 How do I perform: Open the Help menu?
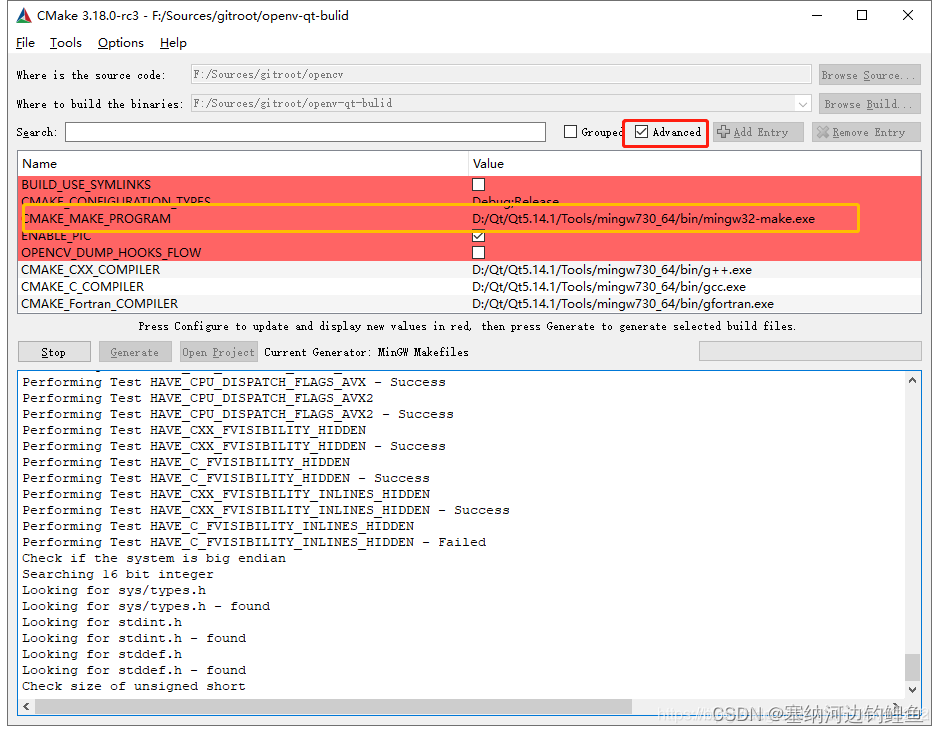pos(173,43)
